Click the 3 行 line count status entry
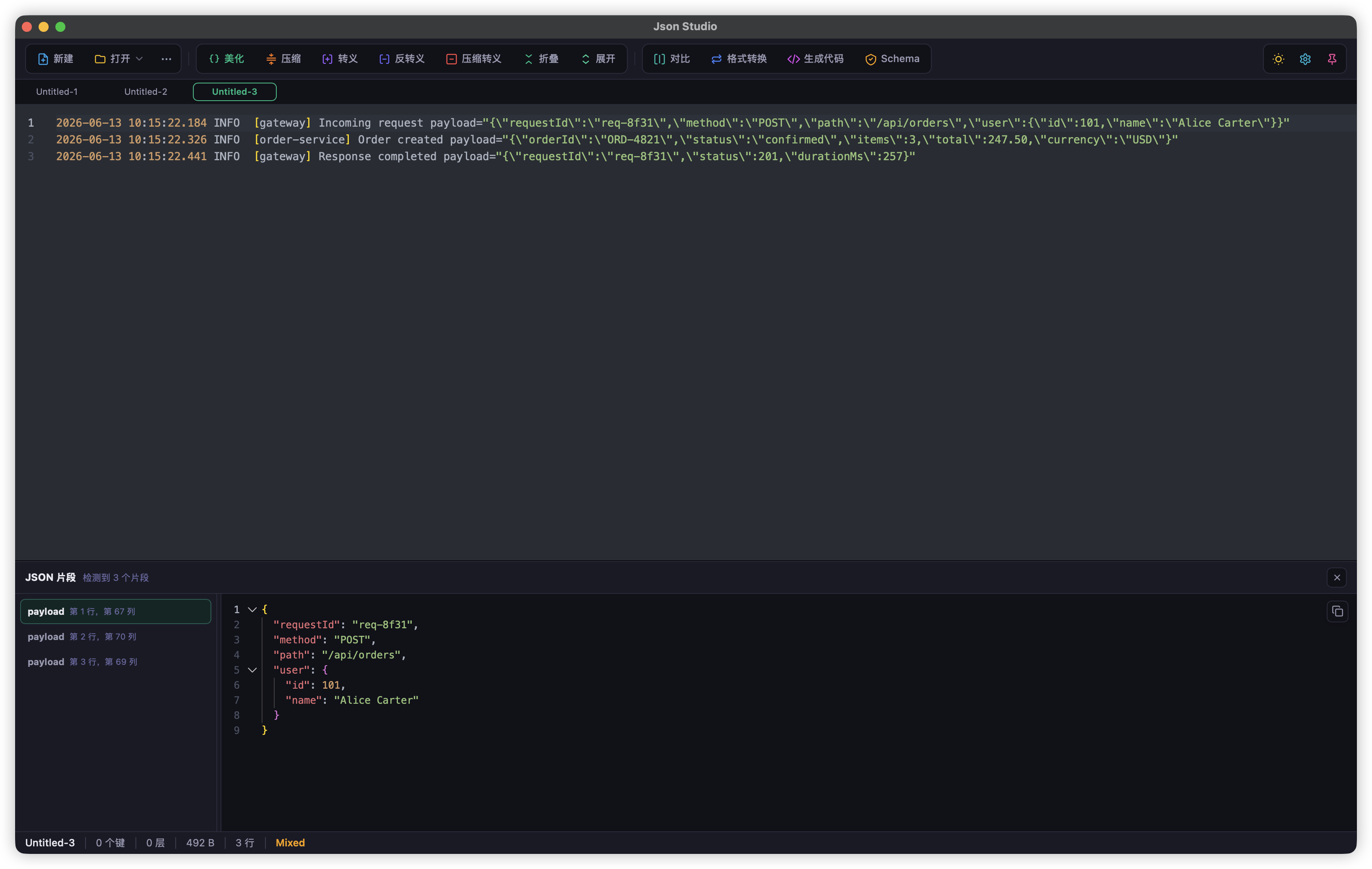Screen dimensions: 1372x869 click(245, 843)
